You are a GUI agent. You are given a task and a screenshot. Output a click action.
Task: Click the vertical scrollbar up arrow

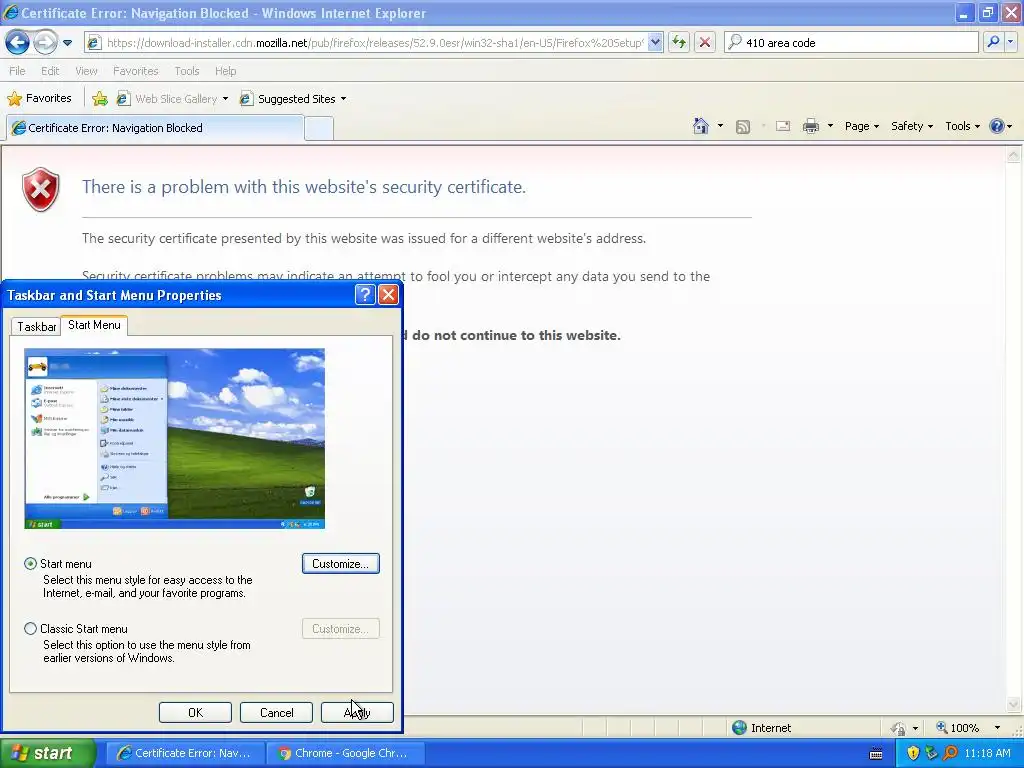[1013, 155]
